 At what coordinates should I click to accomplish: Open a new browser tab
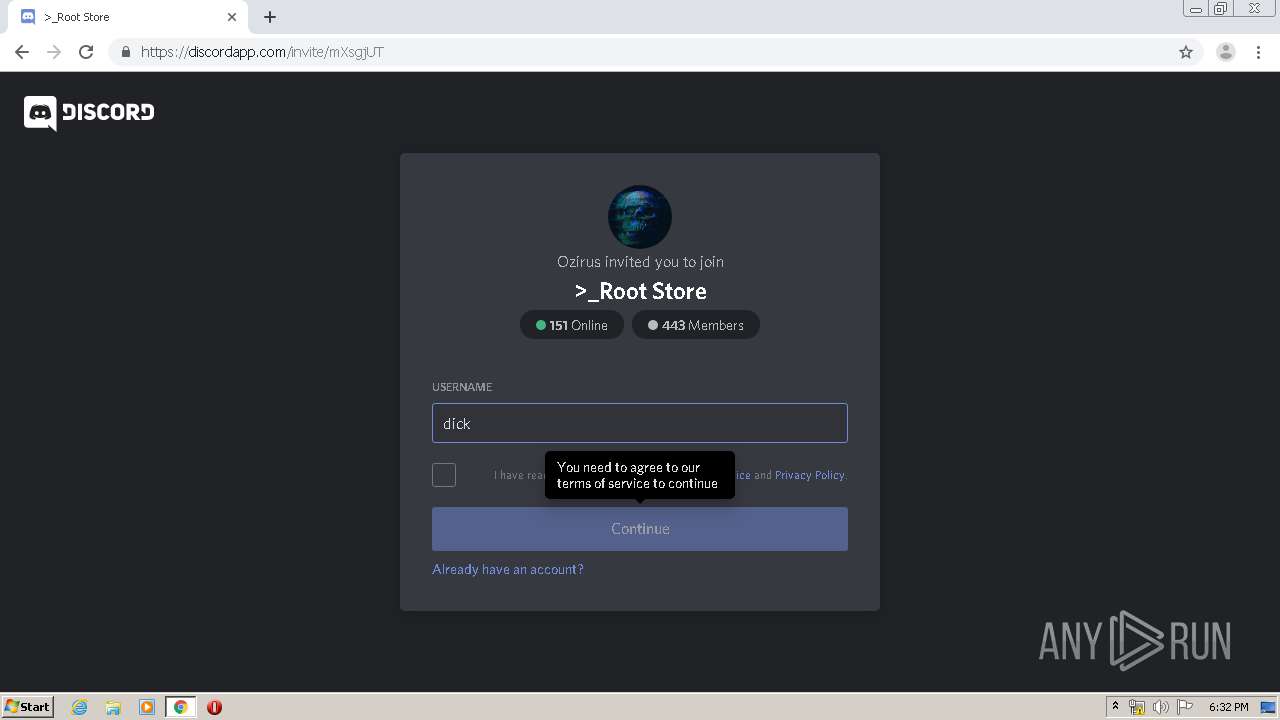[x=270, y=17]
